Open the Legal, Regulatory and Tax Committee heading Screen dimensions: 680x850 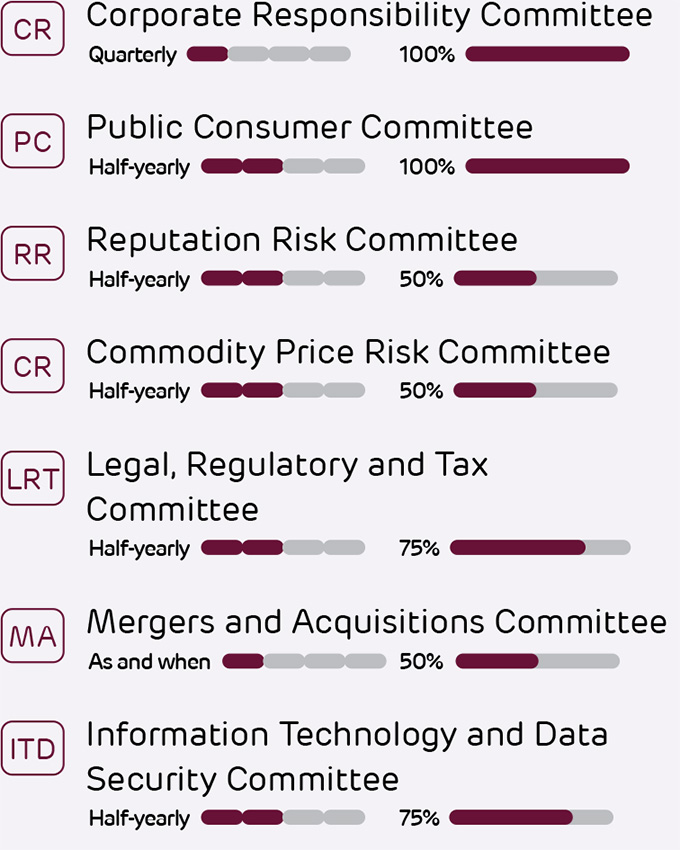tap(287, 487)
